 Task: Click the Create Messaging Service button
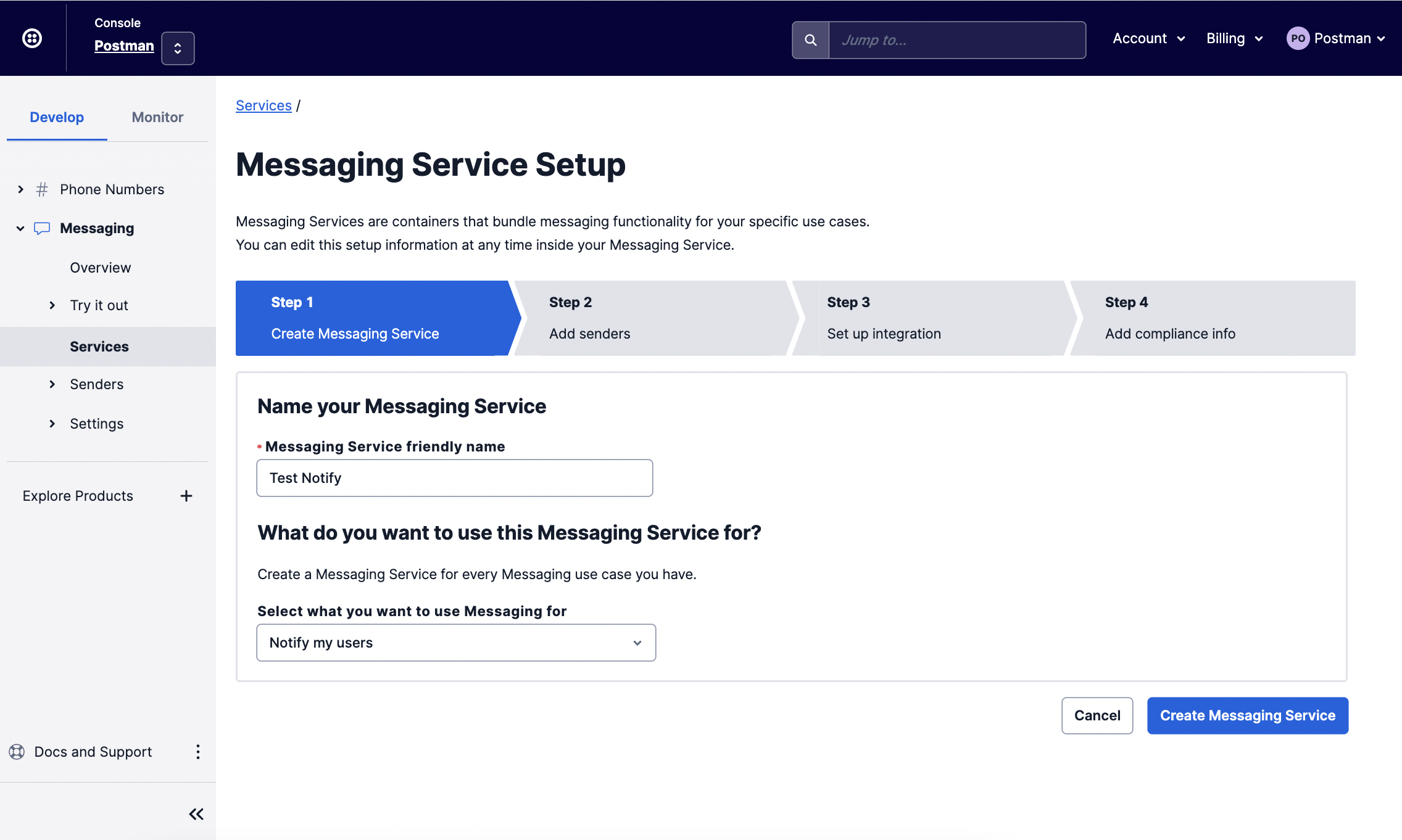pyautogui.click(x=1247, y=715)
